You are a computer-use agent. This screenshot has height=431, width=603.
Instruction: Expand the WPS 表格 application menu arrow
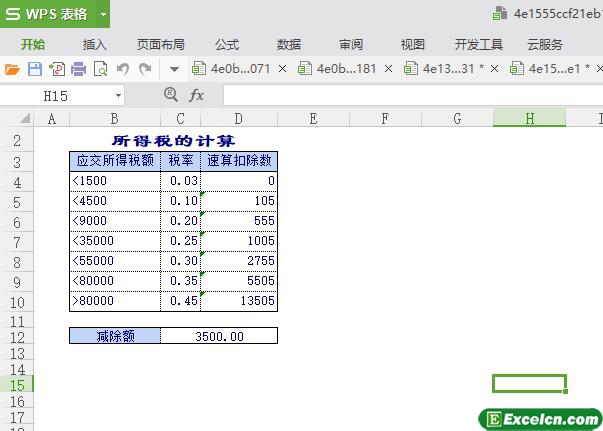(103, 15)
